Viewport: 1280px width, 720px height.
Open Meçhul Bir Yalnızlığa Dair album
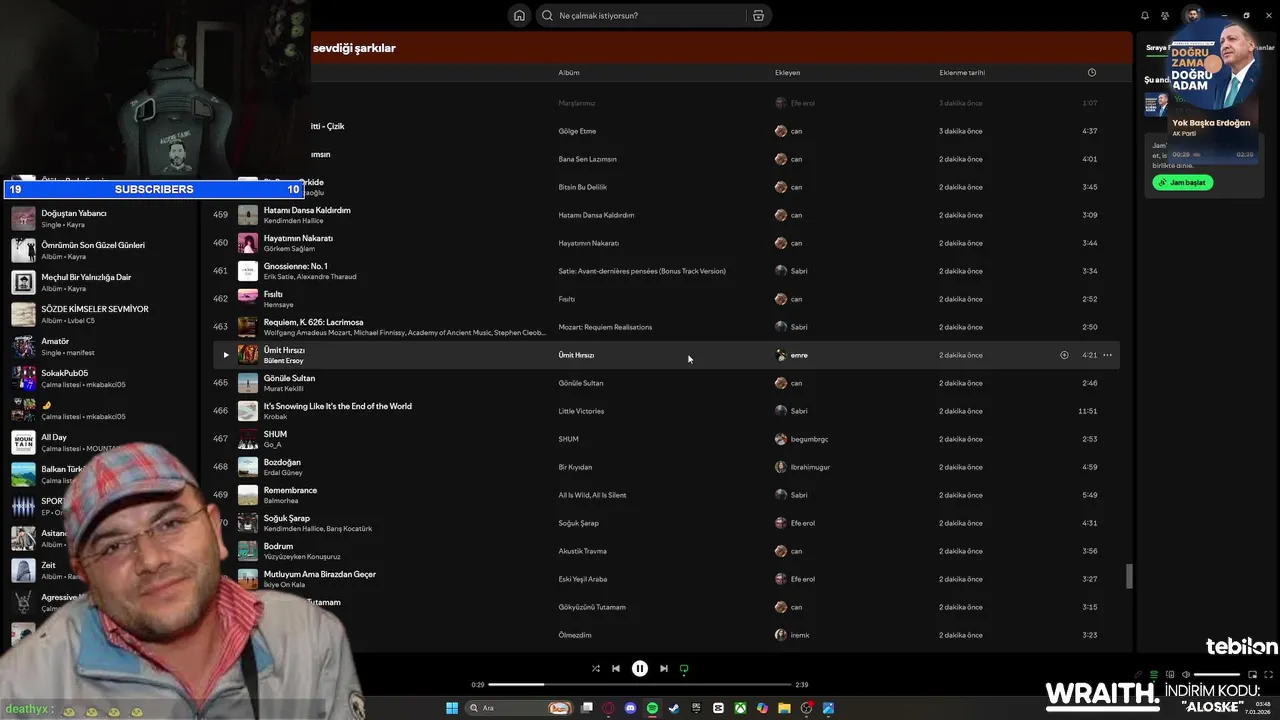tap(100, 282)
